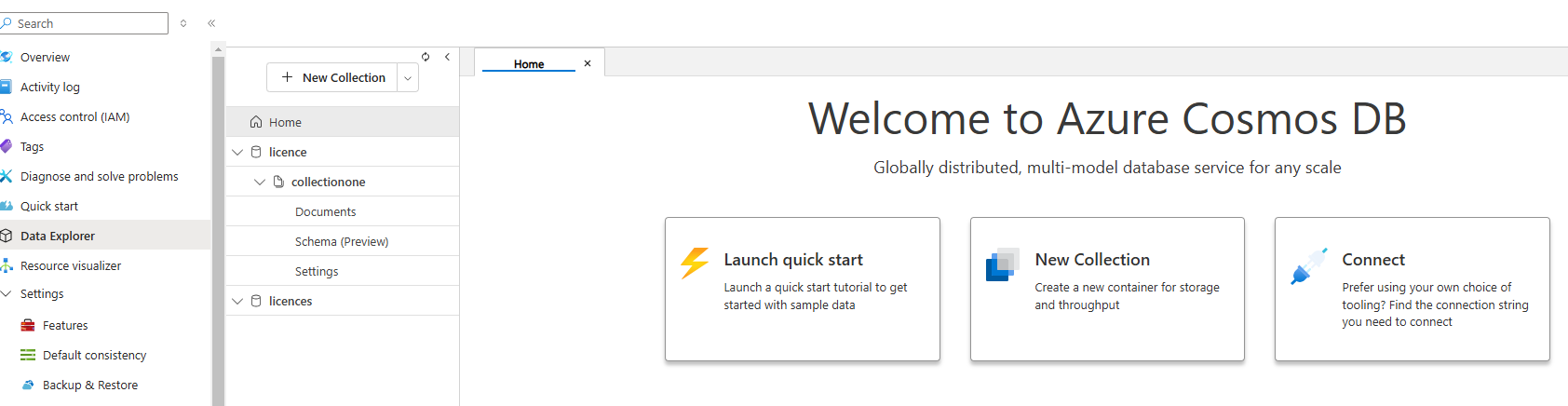Collapse the Settings section chevron

pyautogui.click(x=6, y=293)
